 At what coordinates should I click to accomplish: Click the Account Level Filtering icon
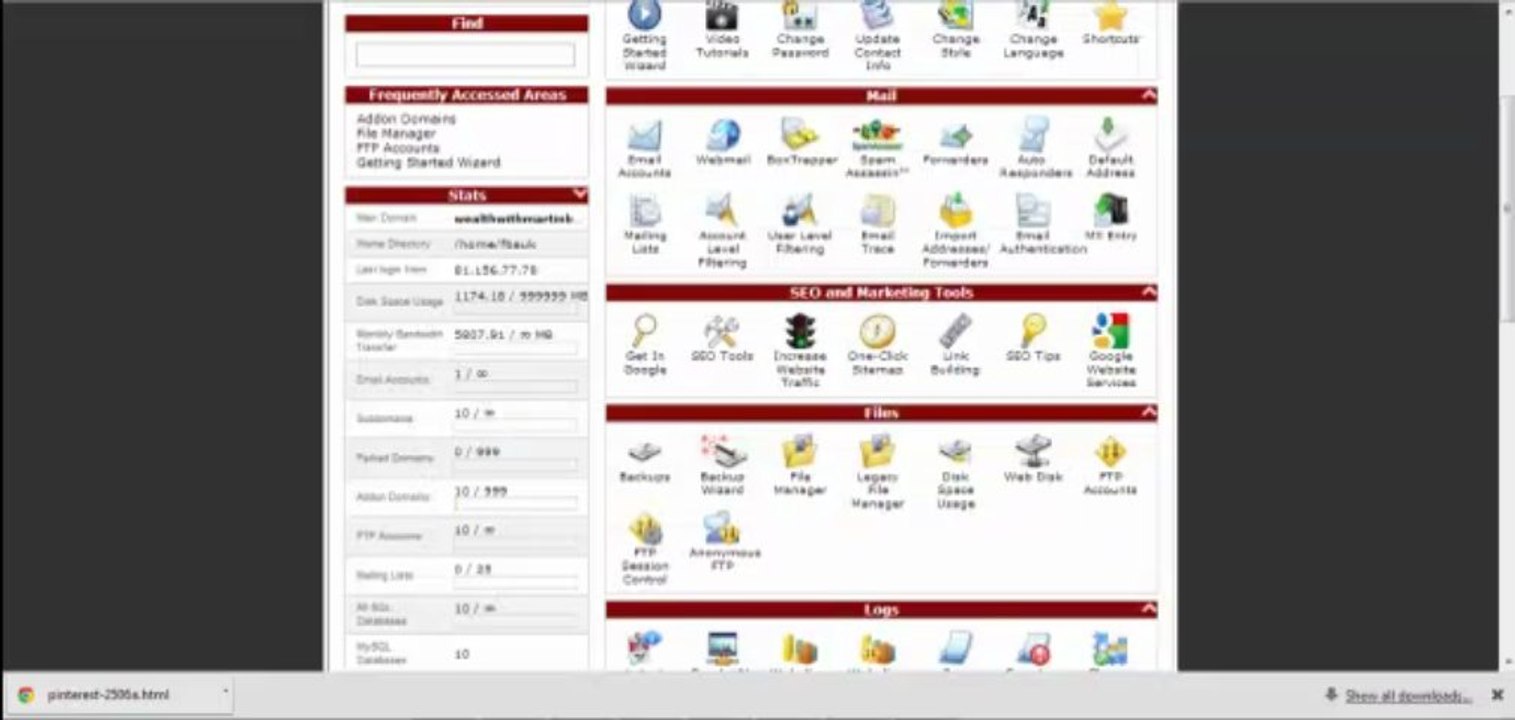pyautogui.click(x=722, y=211)
